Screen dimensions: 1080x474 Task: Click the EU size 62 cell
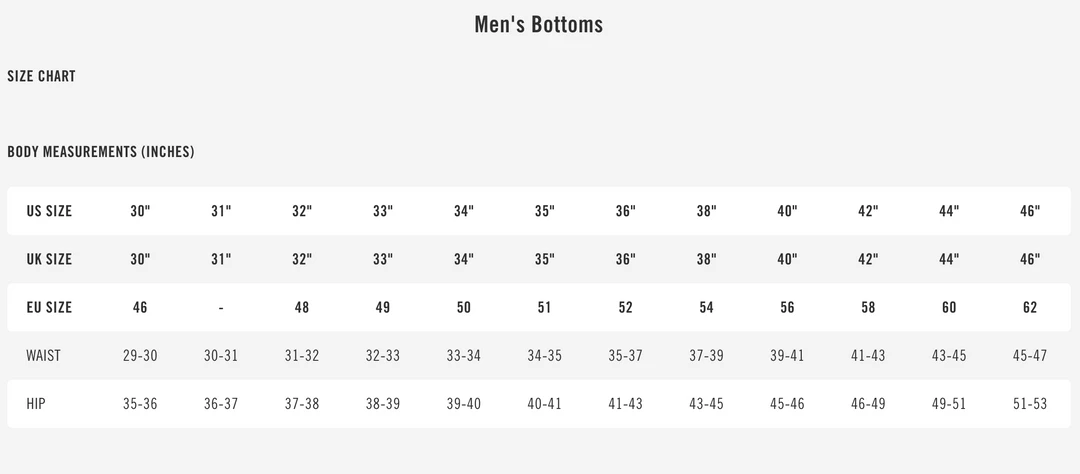coord(1030,307)
